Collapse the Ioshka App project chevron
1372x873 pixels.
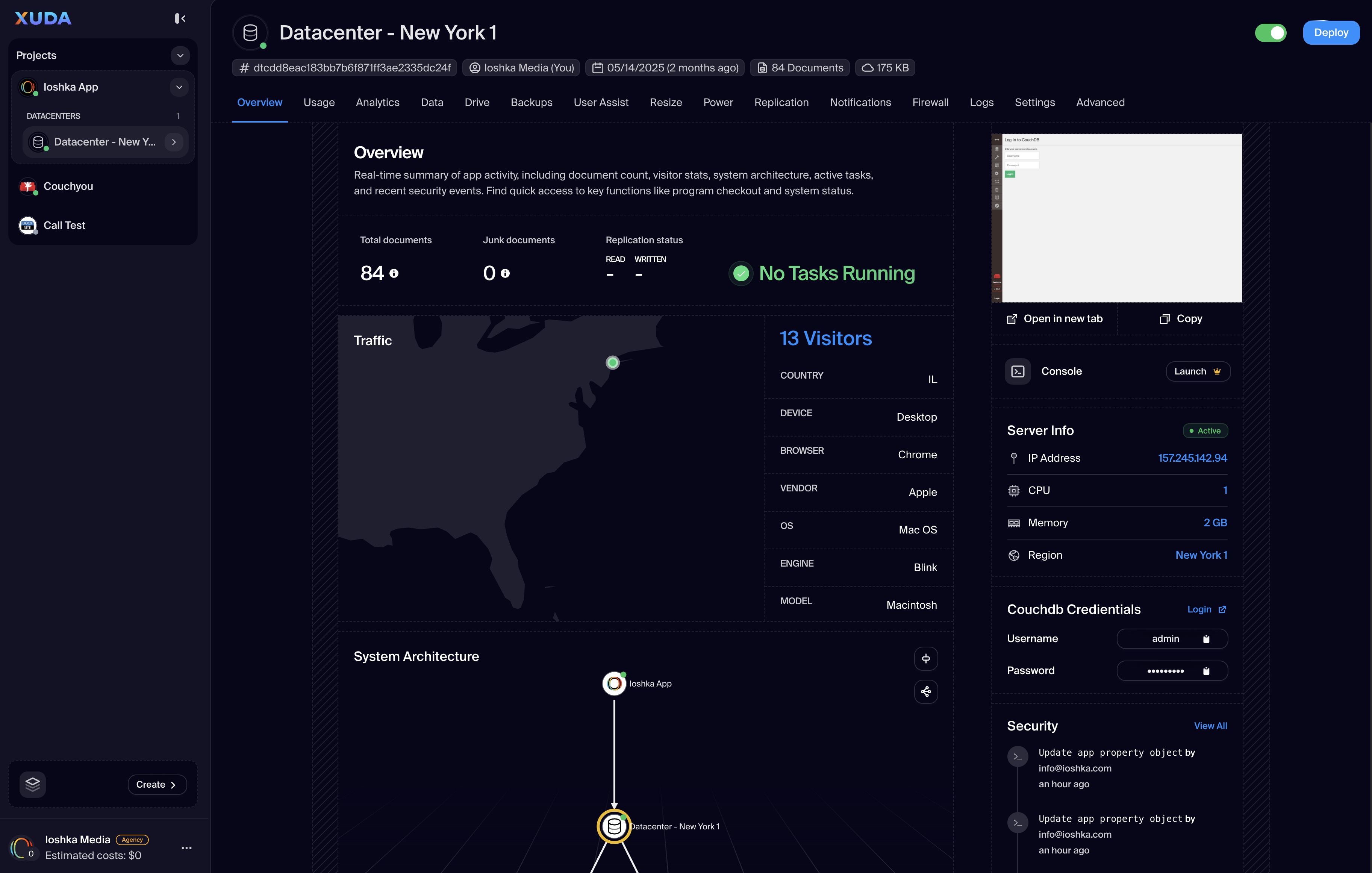pyautogui.click(x=179, y=87)
